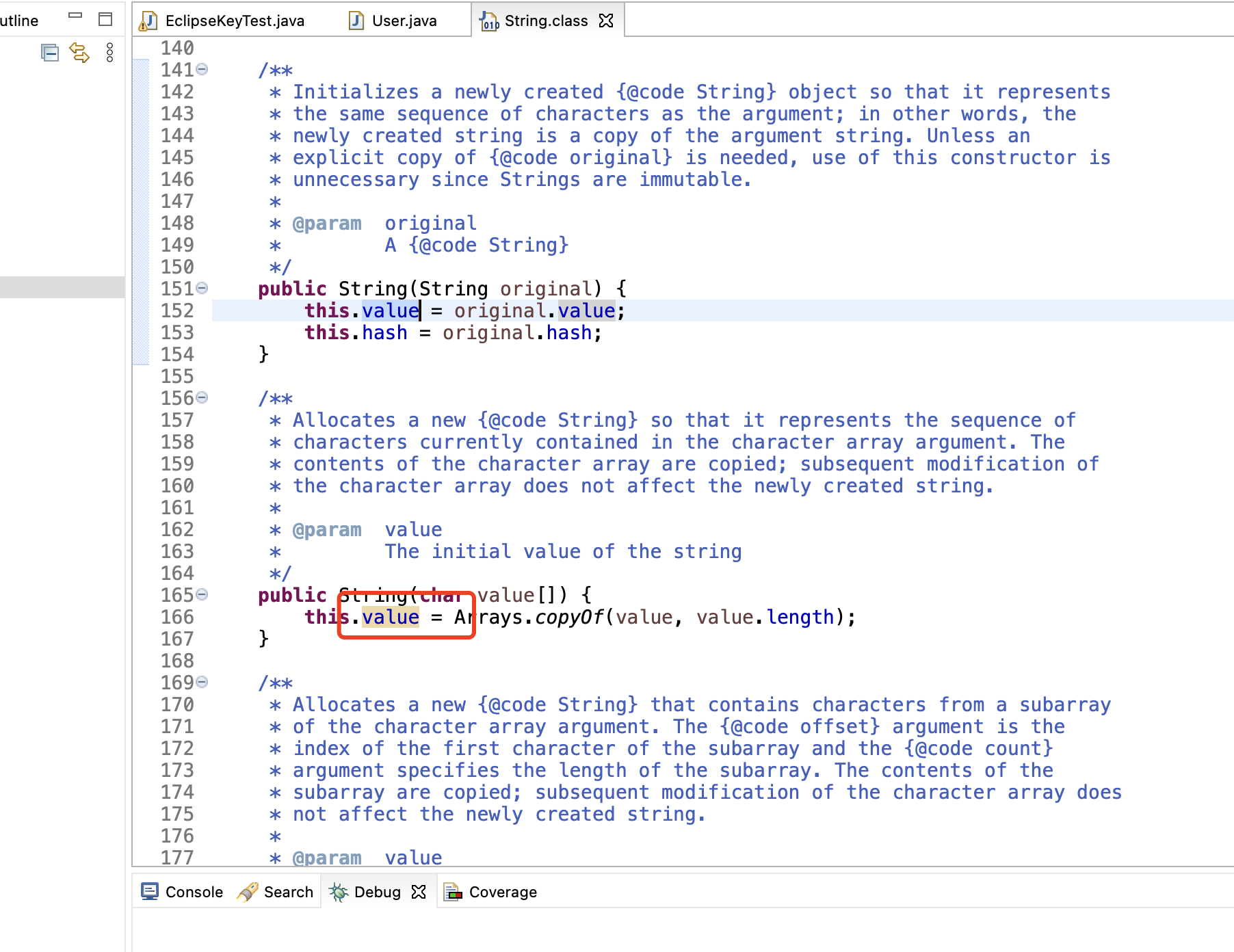The width and height of the screenshot is (1234, 952).
Task: Click the hash field after this on line 153
Action: (x=384, y=333)
